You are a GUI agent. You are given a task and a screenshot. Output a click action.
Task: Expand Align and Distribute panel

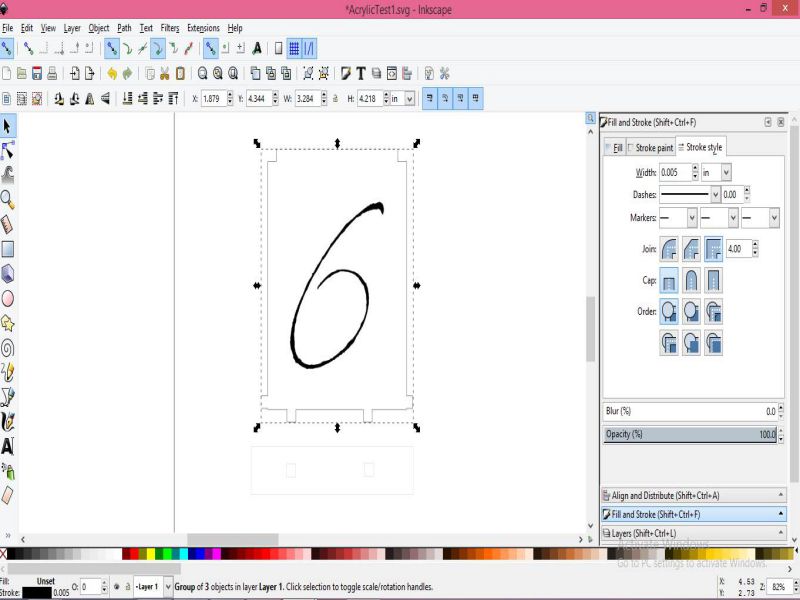(694, 495)
